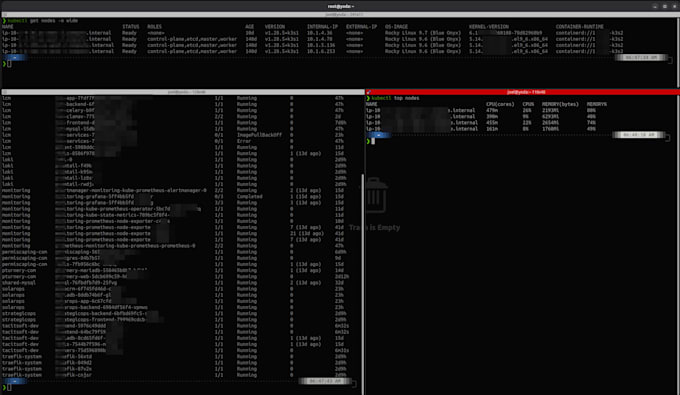Click the ROLES column header
Viewport: 680px width, 395px height.
pyautogui.click(x=154, y=27)
